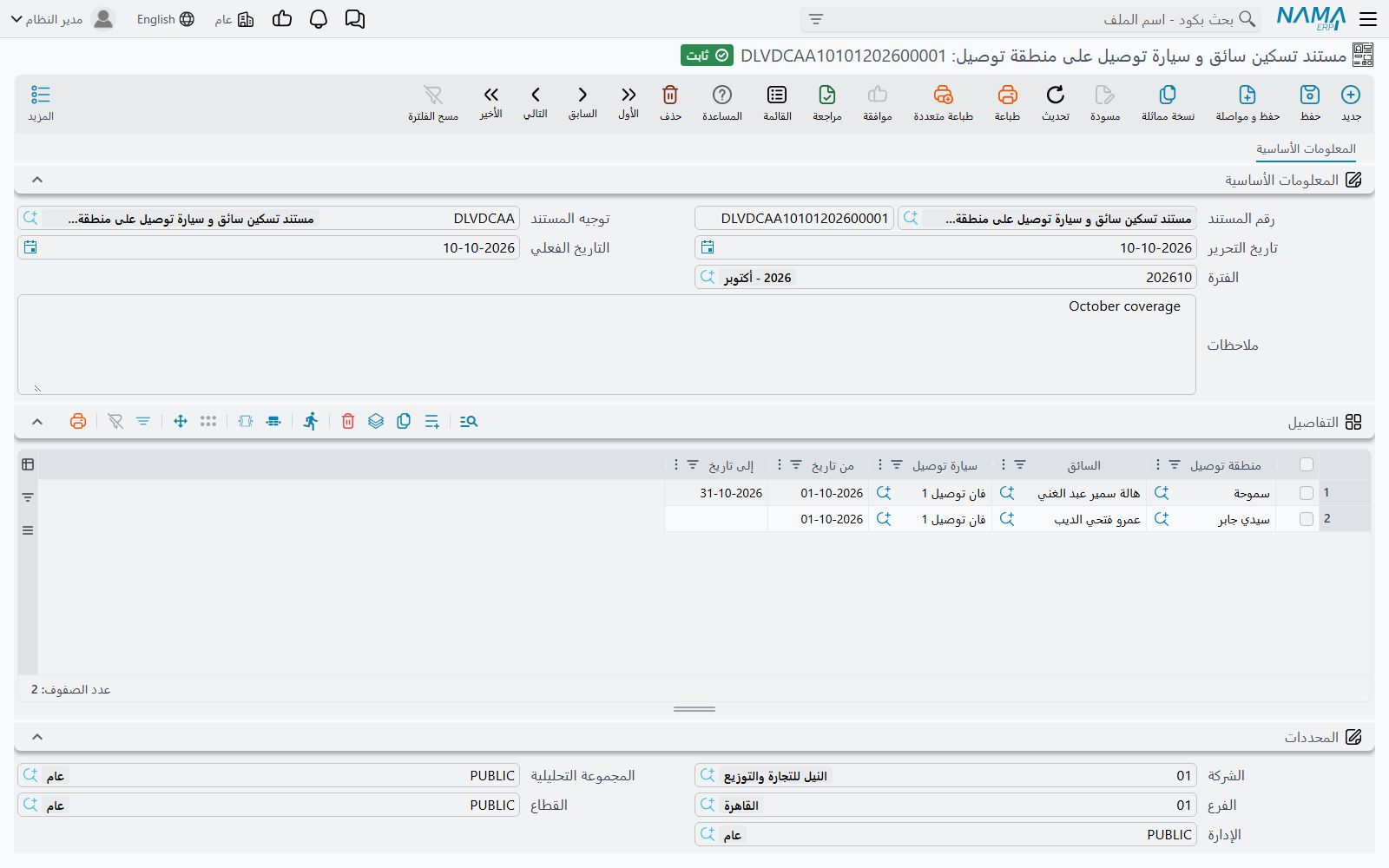Click search icon in details toolbar
This screenshot has height=868, width=1389.
(x=469, y=421)
